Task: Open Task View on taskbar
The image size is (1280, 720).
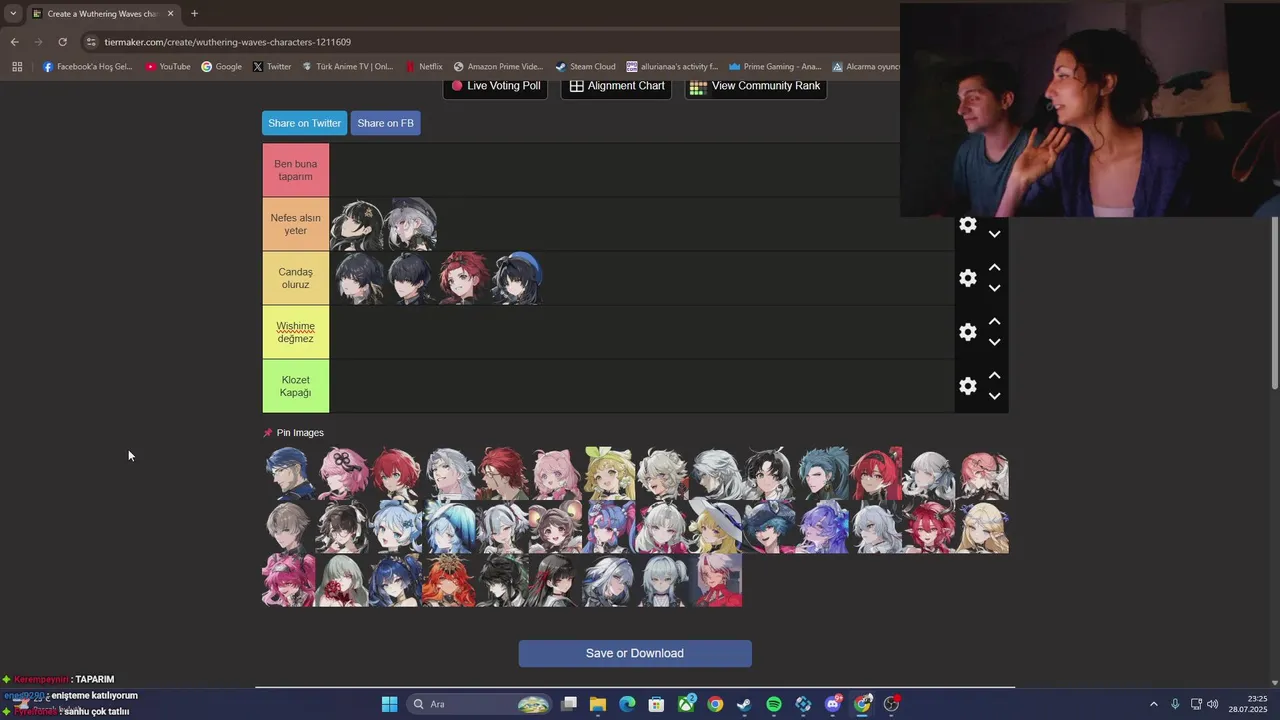Action: (568, 704)
